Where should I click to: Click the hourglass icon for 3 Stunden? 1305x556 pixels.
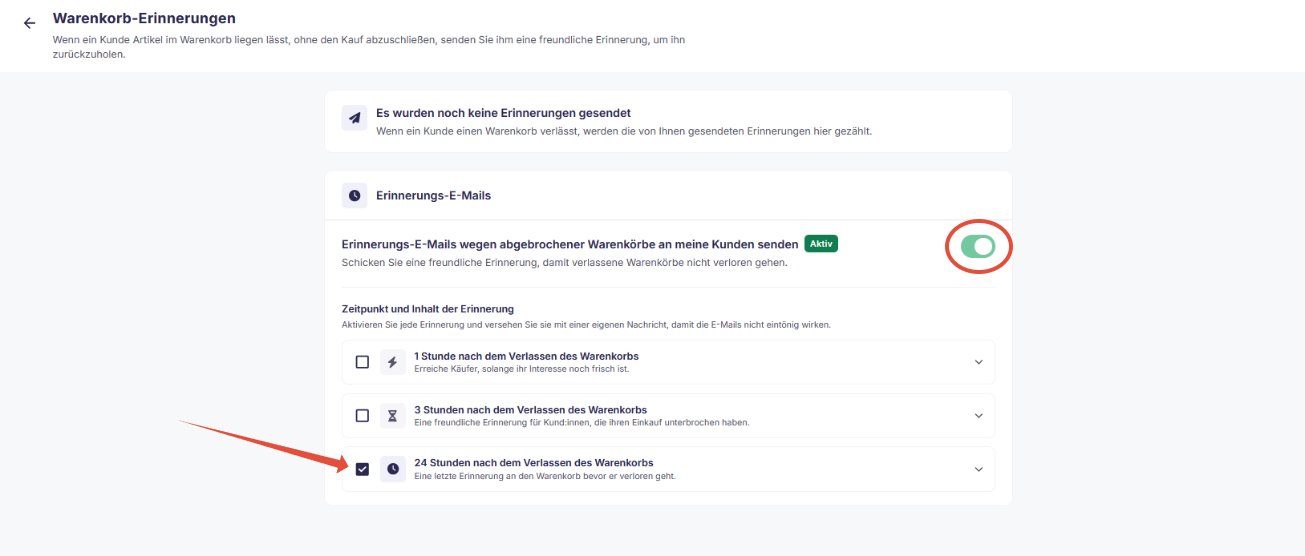[x=393, y=416]
